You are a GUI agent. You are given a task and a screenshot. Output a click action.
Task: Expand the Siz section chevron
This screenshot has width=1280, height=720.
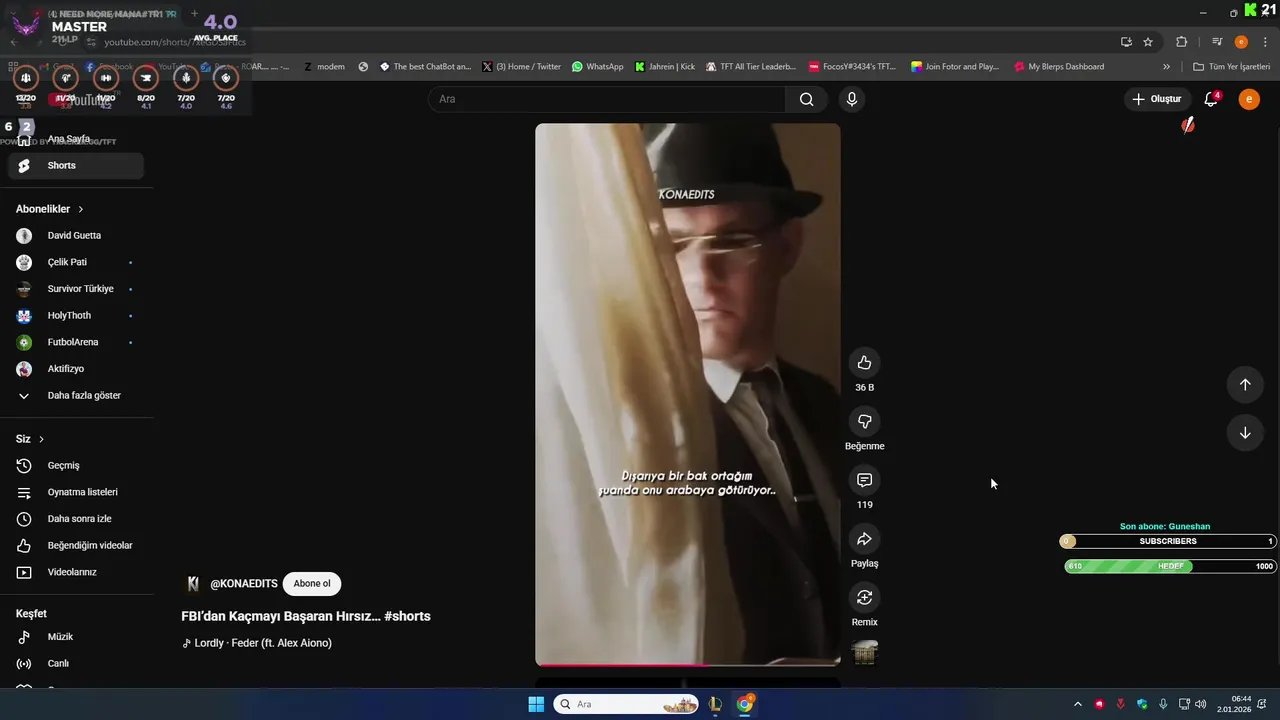[x=41, y=439]
